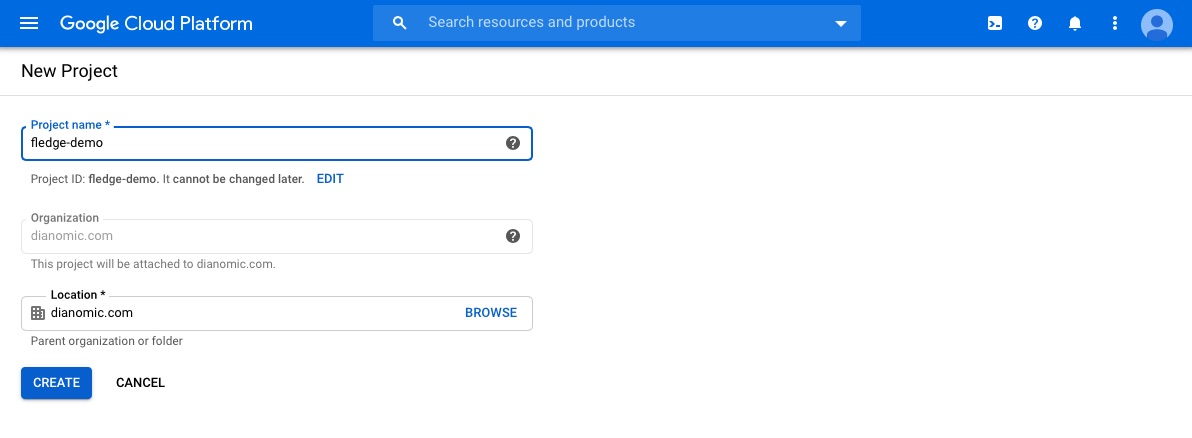Edit the Project ID via EDIT link
This screenshot has height=438, width=1192.
point(330,179)
